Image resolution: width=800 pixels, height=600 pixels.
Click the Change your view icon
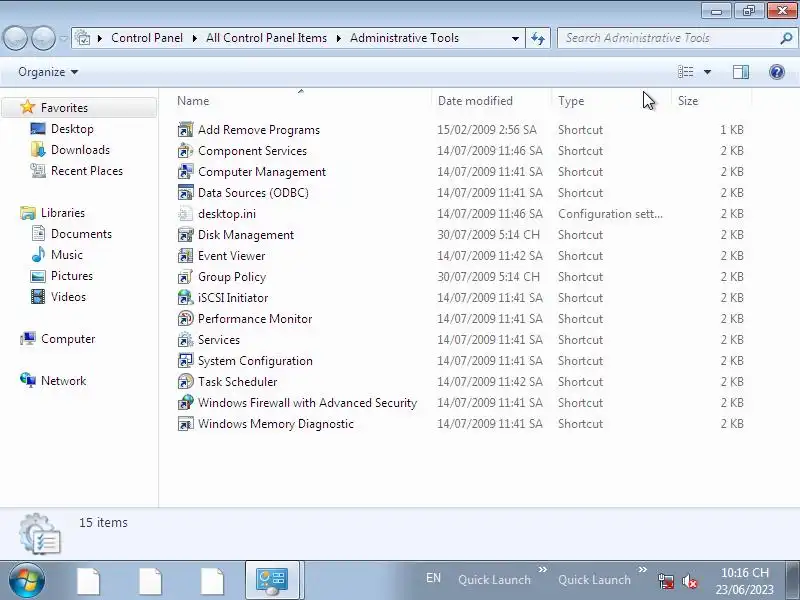point(685,72)
